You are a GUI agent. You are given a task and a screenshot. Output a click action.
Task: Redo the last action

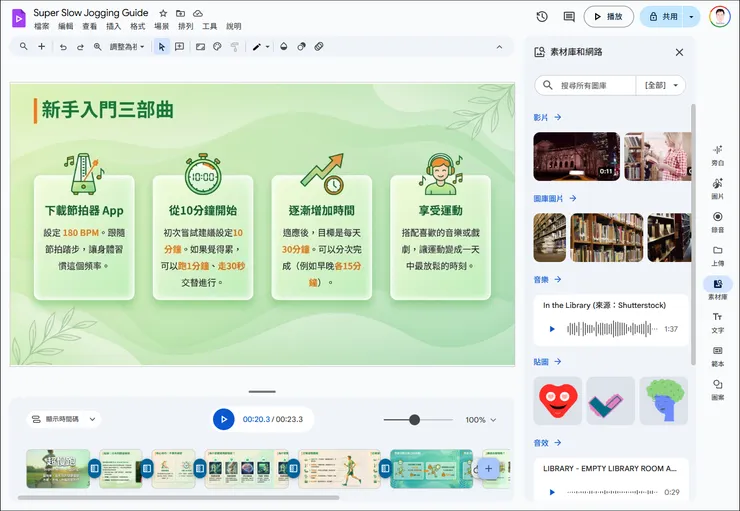coord(80,47)
